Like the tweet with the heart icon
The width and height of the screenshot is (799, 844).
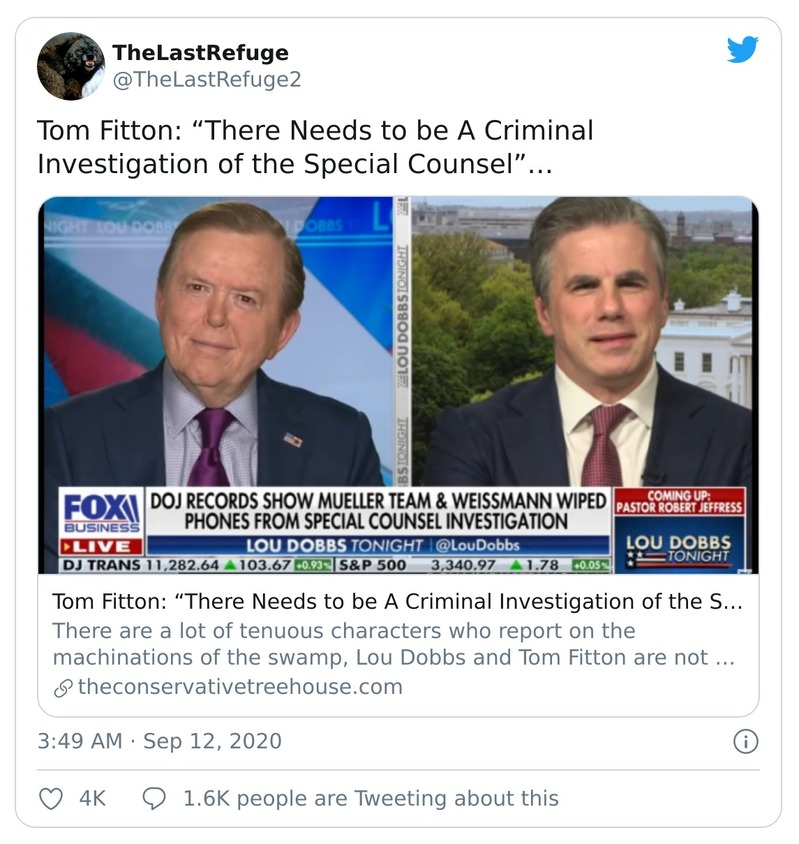[50, 798]
